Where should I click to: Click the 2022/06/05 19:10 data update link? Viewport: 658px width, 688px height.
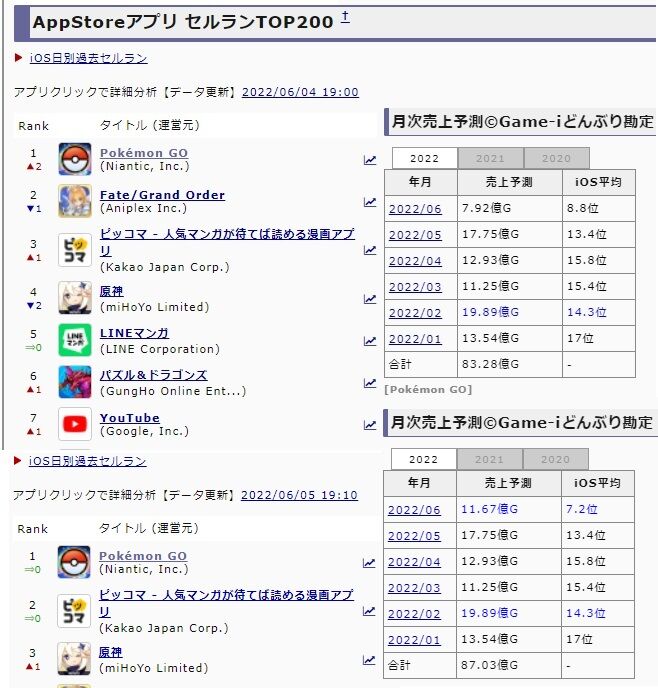click(x=300, y=495)
